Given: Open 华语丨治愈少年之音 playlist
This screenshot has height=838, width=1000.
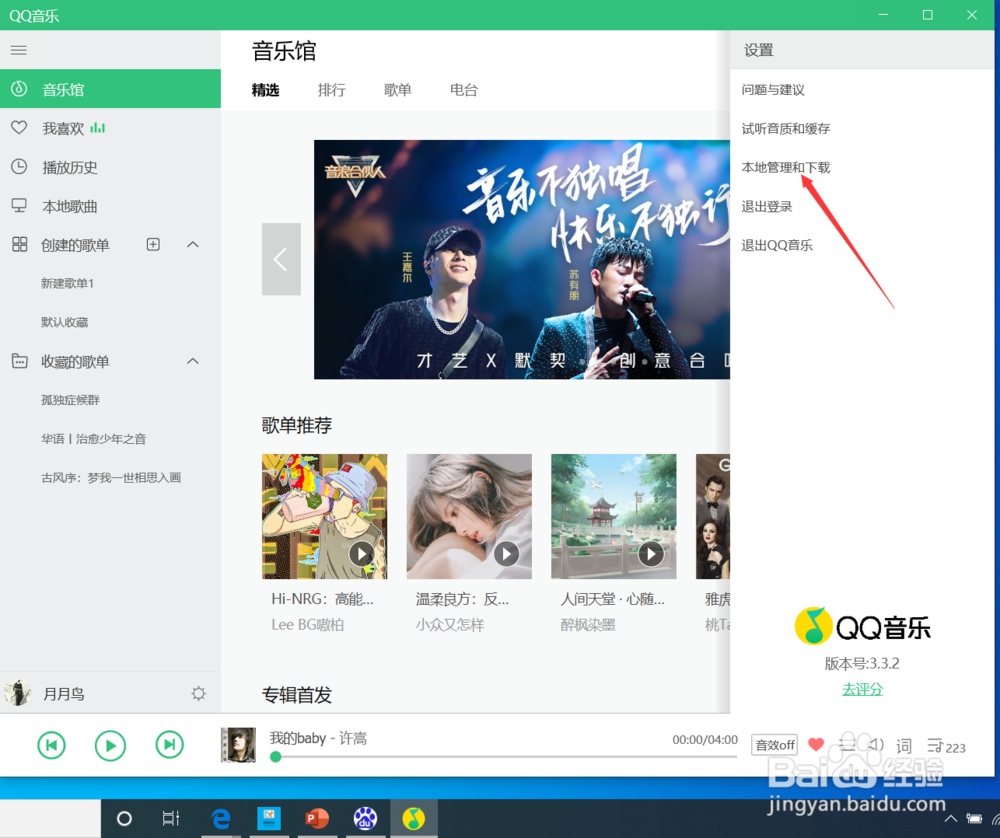Looking at the screenshot, I should [94, 439].
